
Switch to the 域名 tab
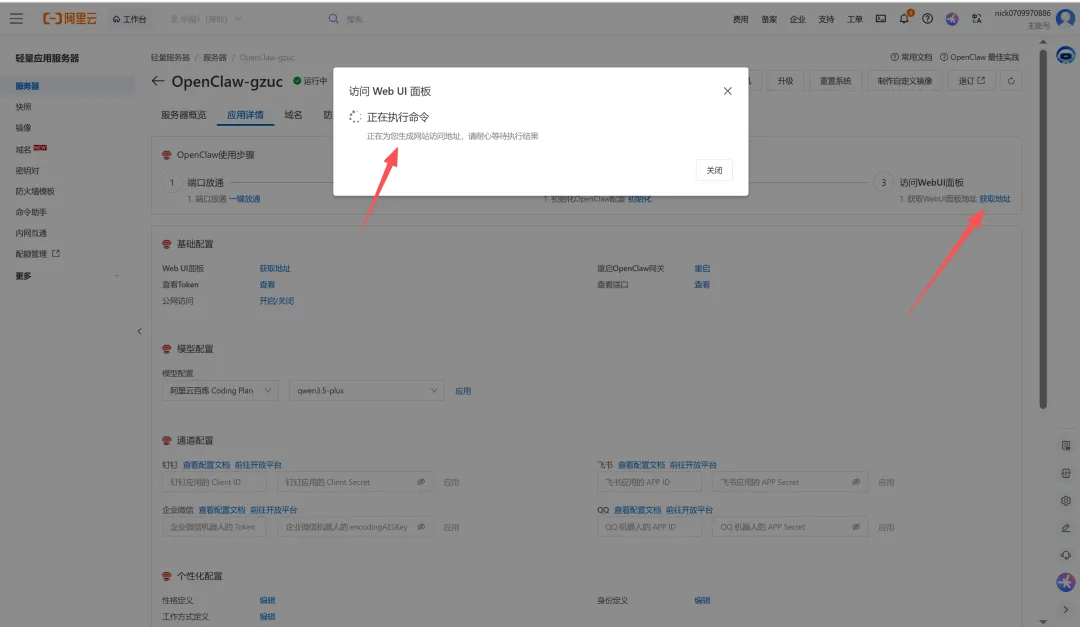point(293,115)
